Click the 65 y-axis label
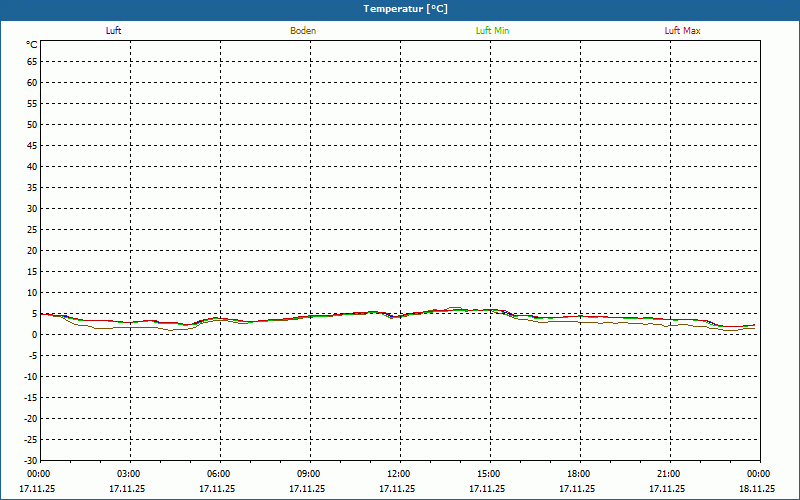Image resolution: width=800 pixels, height=500 pixels. (x=32, y=62)
